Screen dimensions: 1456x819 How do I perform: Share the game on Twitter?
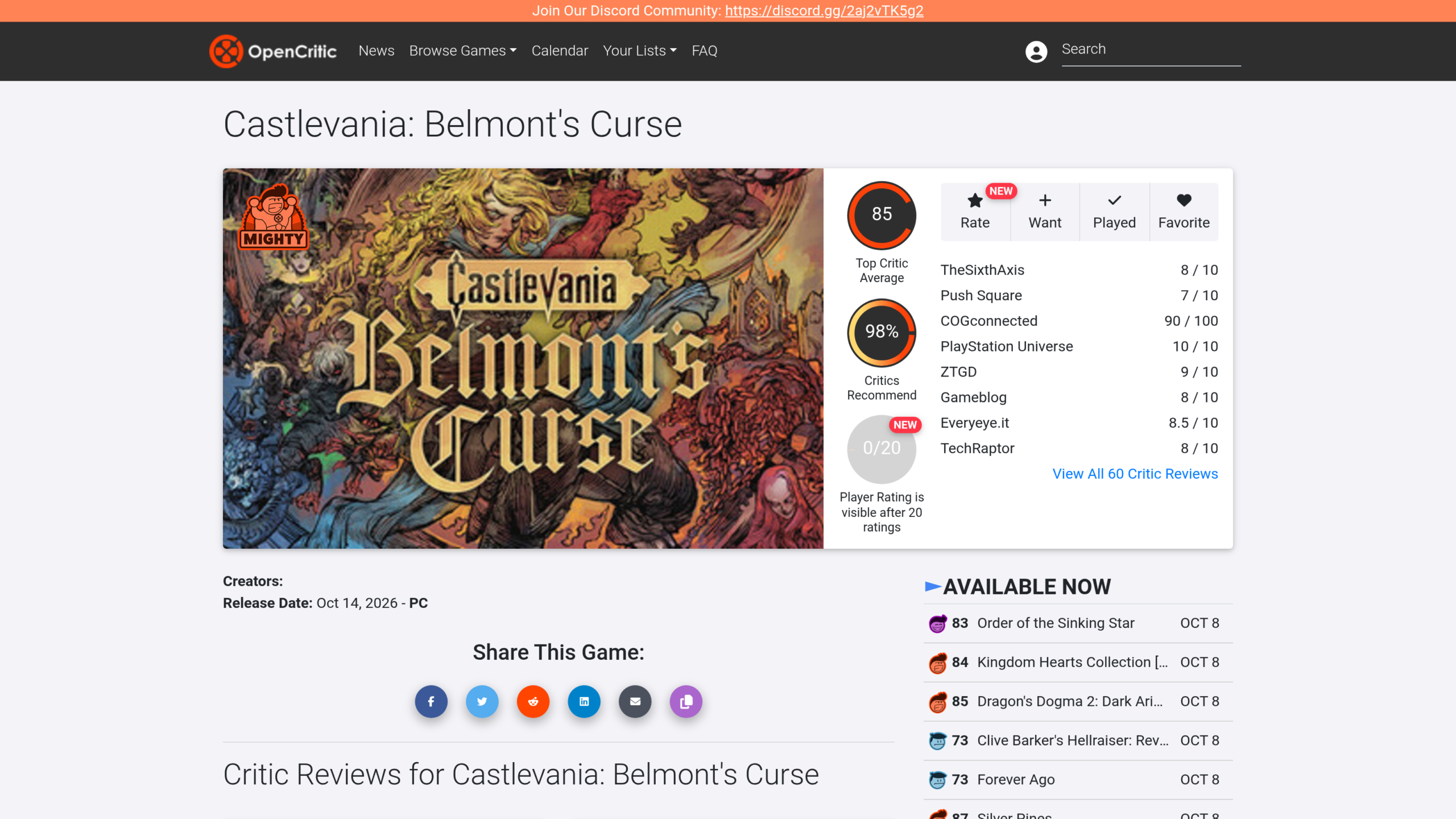[x=482, y=701]
